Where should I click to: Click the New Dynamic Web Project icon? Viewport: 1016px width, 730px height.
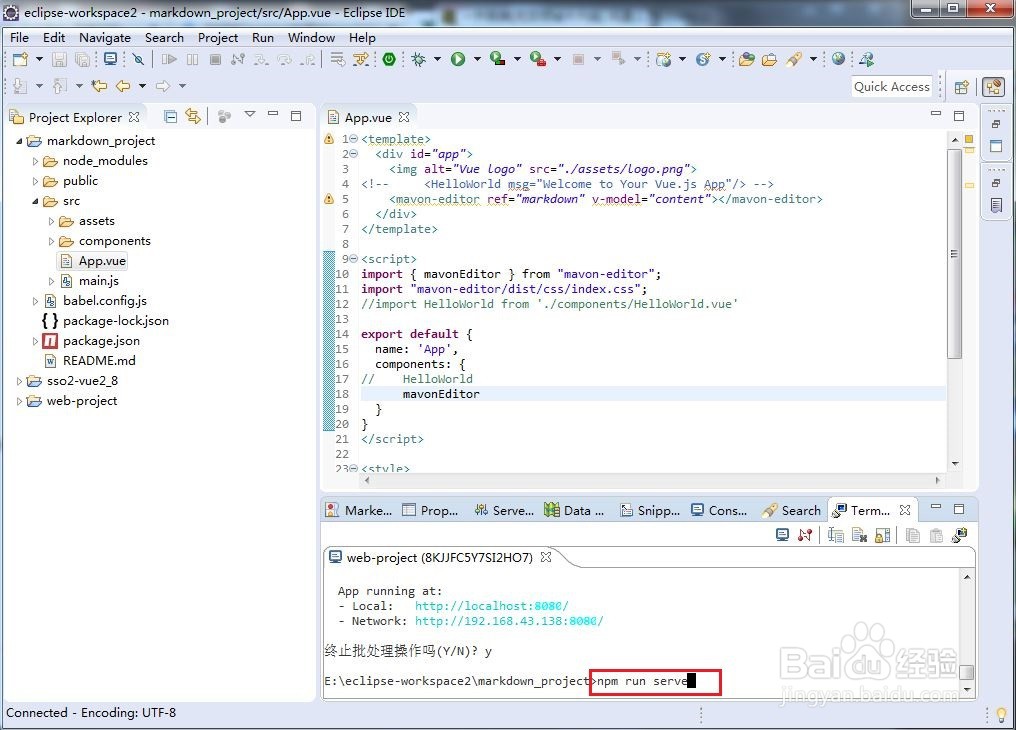pyautogui.click(x=664, y=60)
